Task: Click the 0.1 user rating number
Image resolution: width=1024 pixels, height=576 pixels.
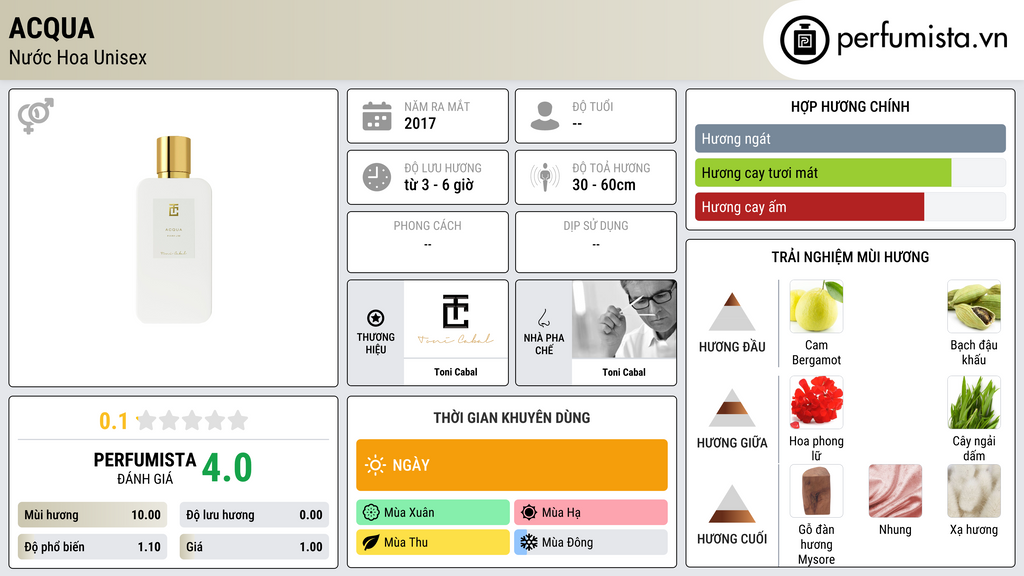Action: tap(114, 421)
